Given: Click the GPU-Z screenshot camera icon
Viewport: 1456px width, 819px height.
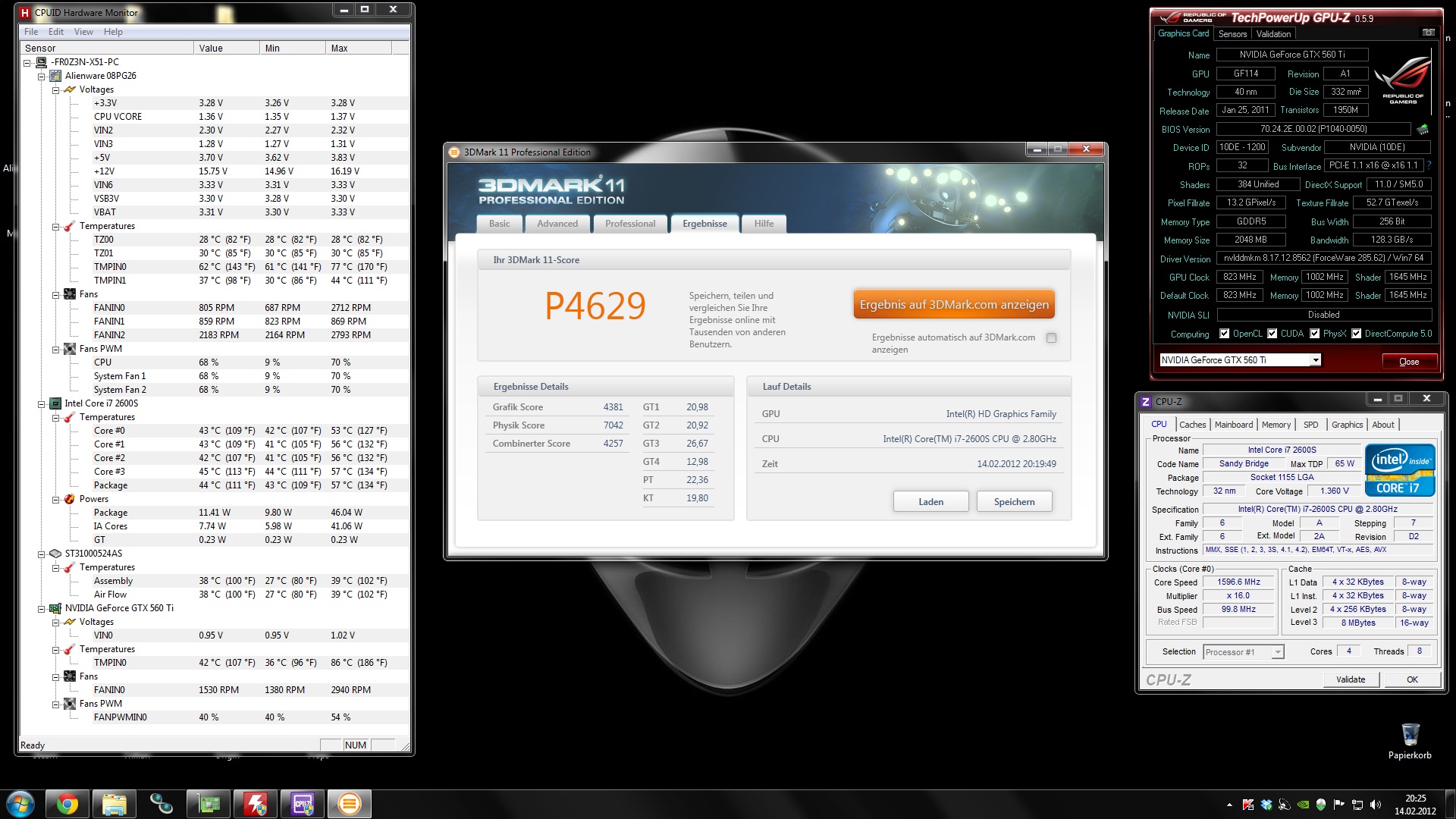Looking at the screenshot, I should coord(1428,33).
